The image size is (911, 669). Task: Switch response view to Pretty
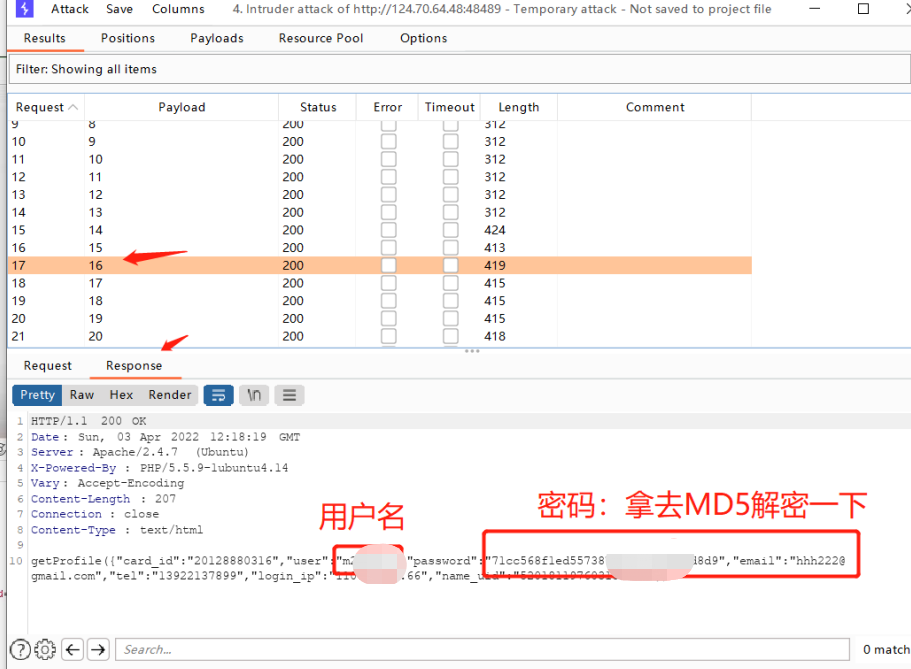(x=37, y=395)
